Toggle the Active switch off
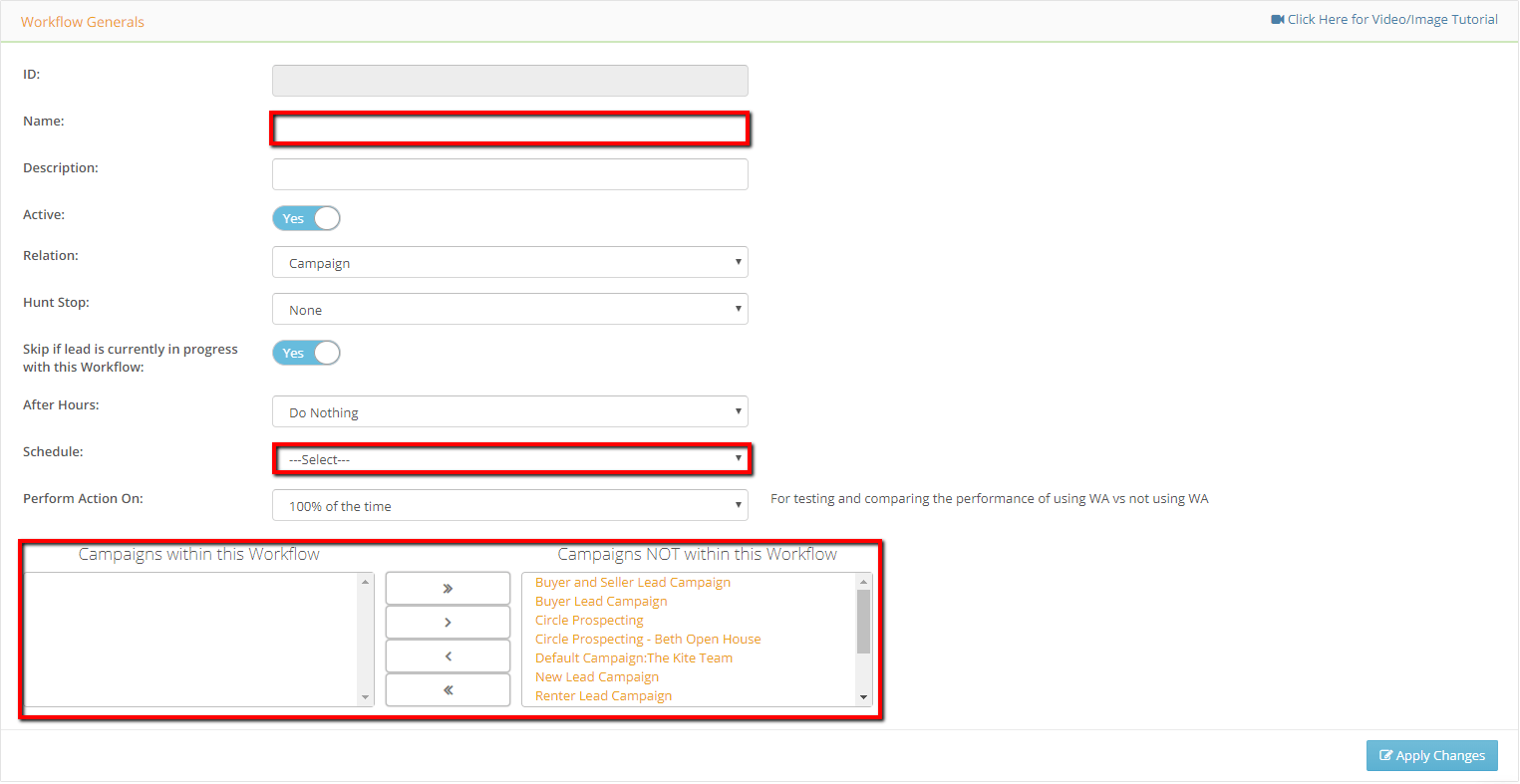 point(306,218)
